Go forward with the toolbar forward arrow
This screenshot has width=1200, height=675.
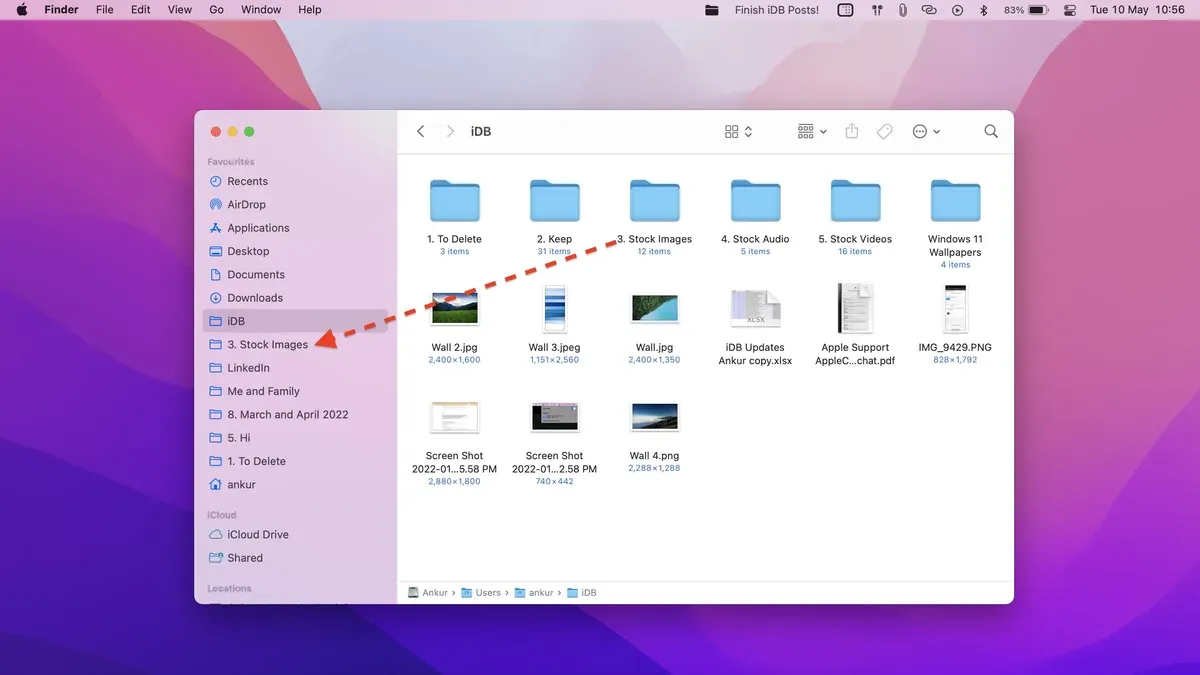tap(450, 131)
